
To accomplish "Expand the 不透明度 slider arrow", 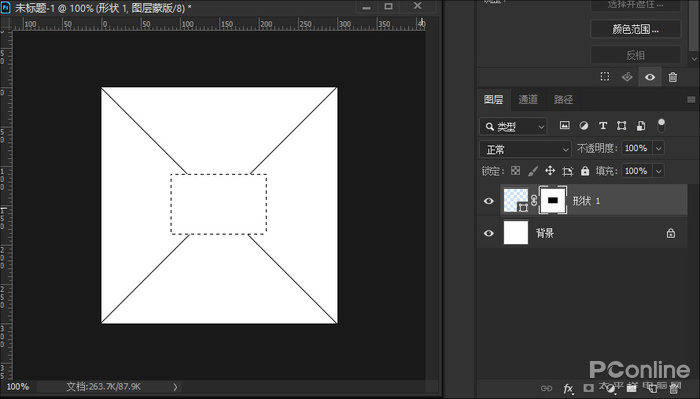I will click(x=658, y=148).
